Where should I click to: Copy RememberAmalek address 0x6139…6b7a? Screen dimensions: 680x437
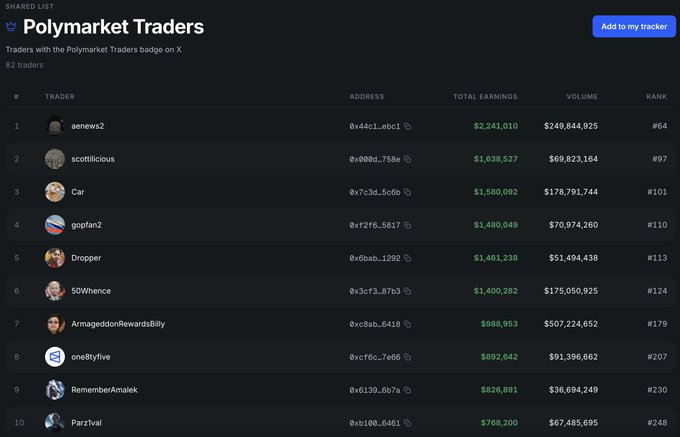(408, 390)
